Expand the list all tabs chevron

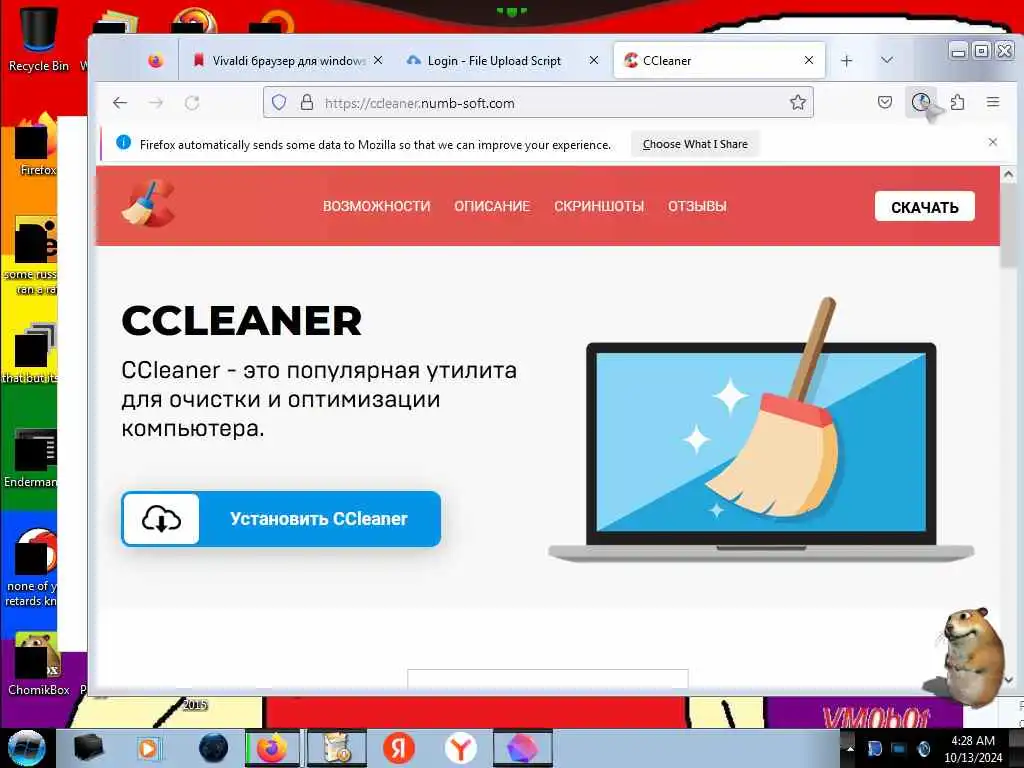pyautogui.click(x=886, y=60)
